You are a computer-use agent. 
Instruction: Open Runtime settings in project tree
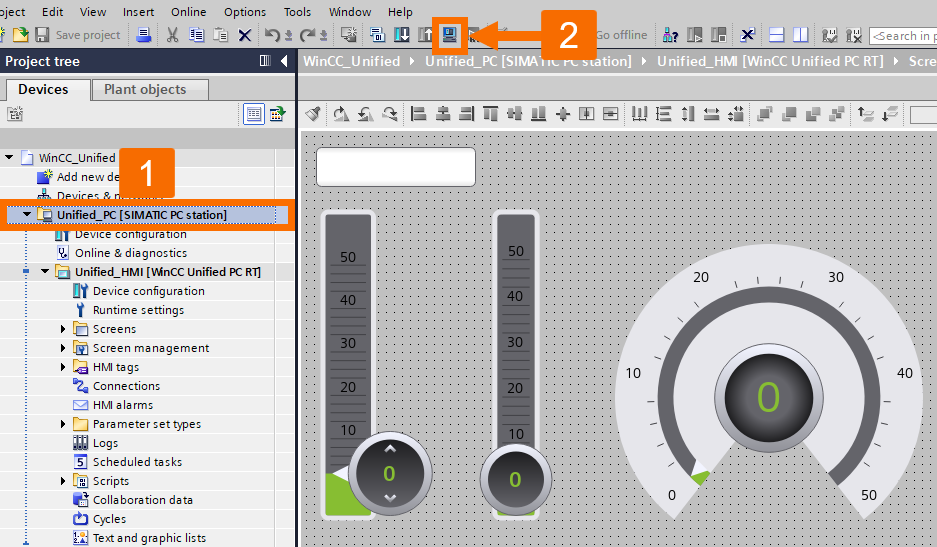[138, 310]
